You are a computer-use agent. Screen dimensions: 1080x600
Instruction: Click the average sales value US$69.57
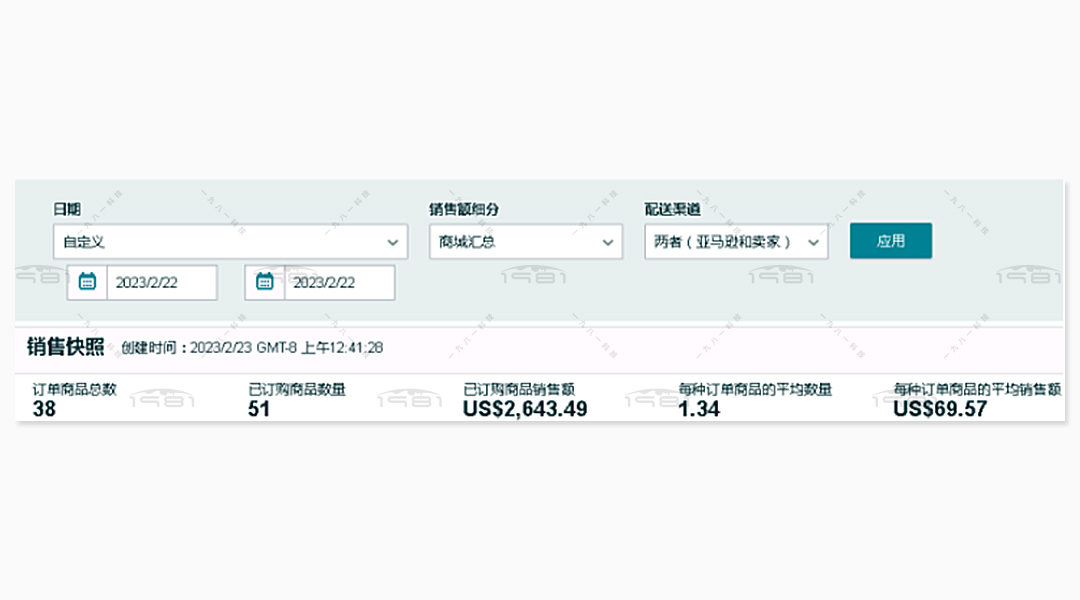(940, 409)
